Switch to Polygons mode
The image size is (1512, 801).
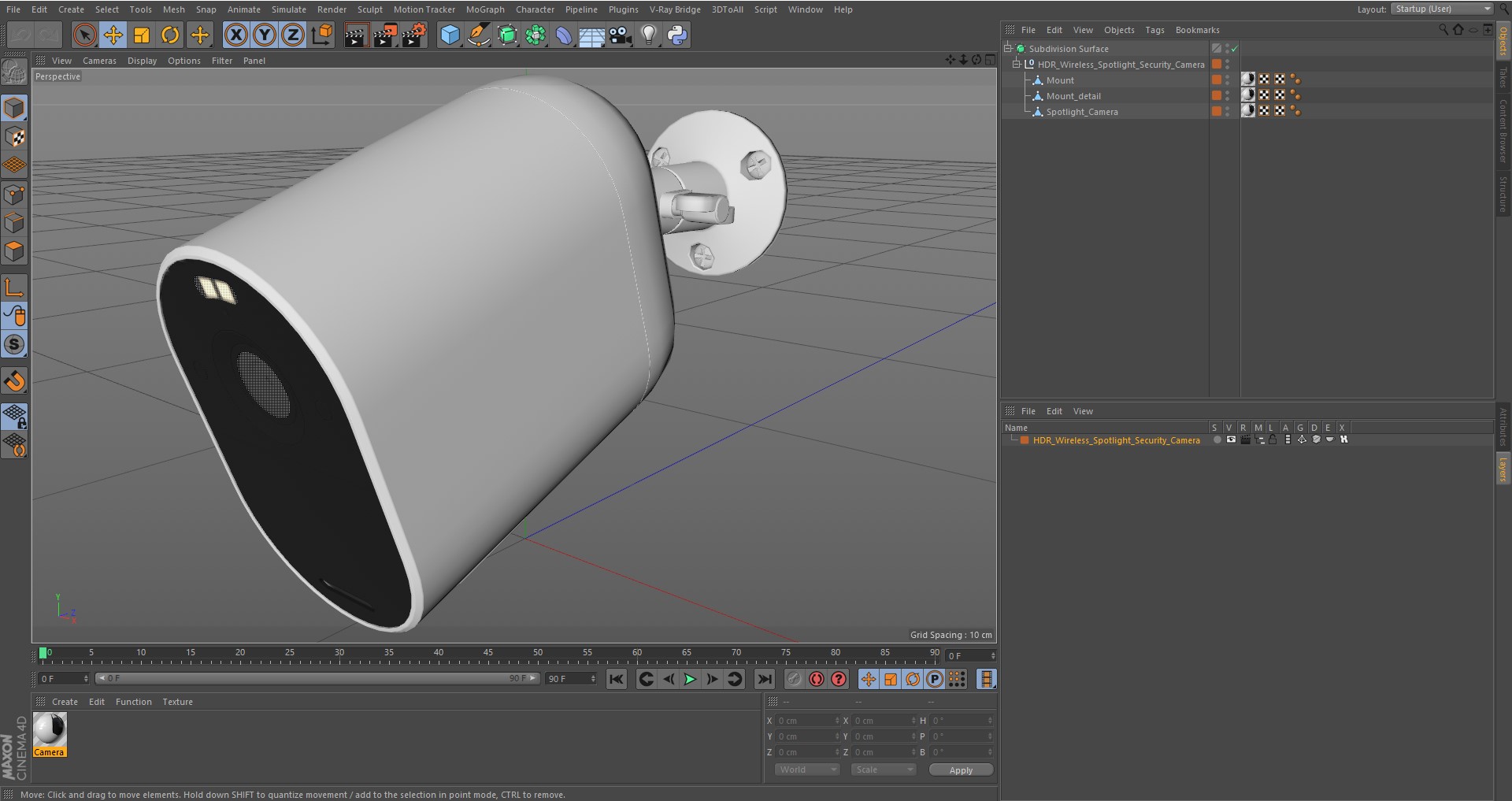click(x=14, y=252)
